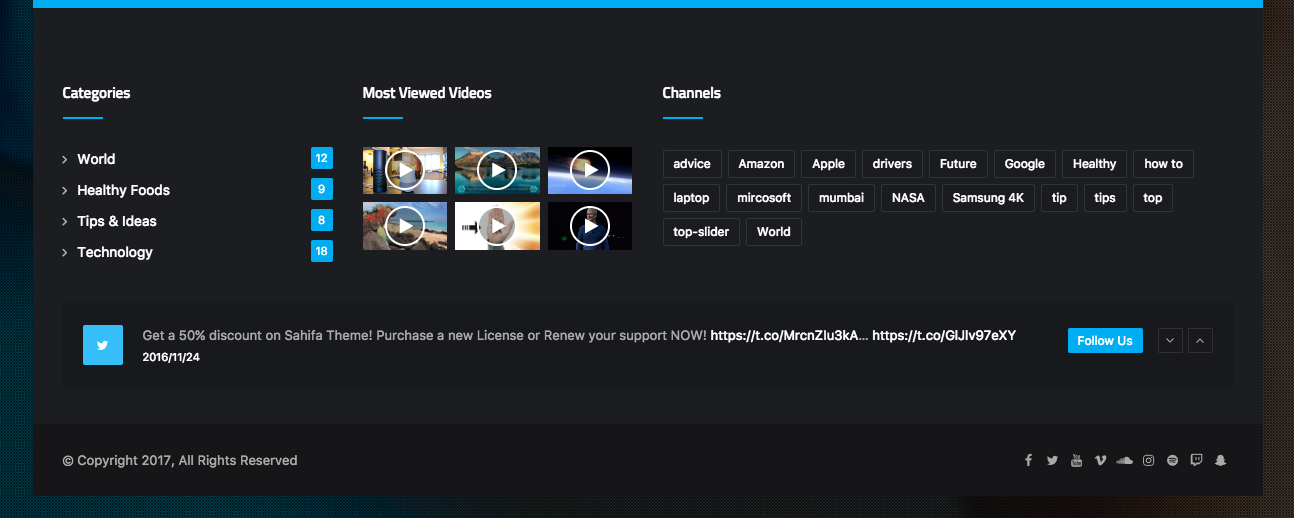Choose the Samsung 4K tag

pyautogui.click(x=987, y=198)
